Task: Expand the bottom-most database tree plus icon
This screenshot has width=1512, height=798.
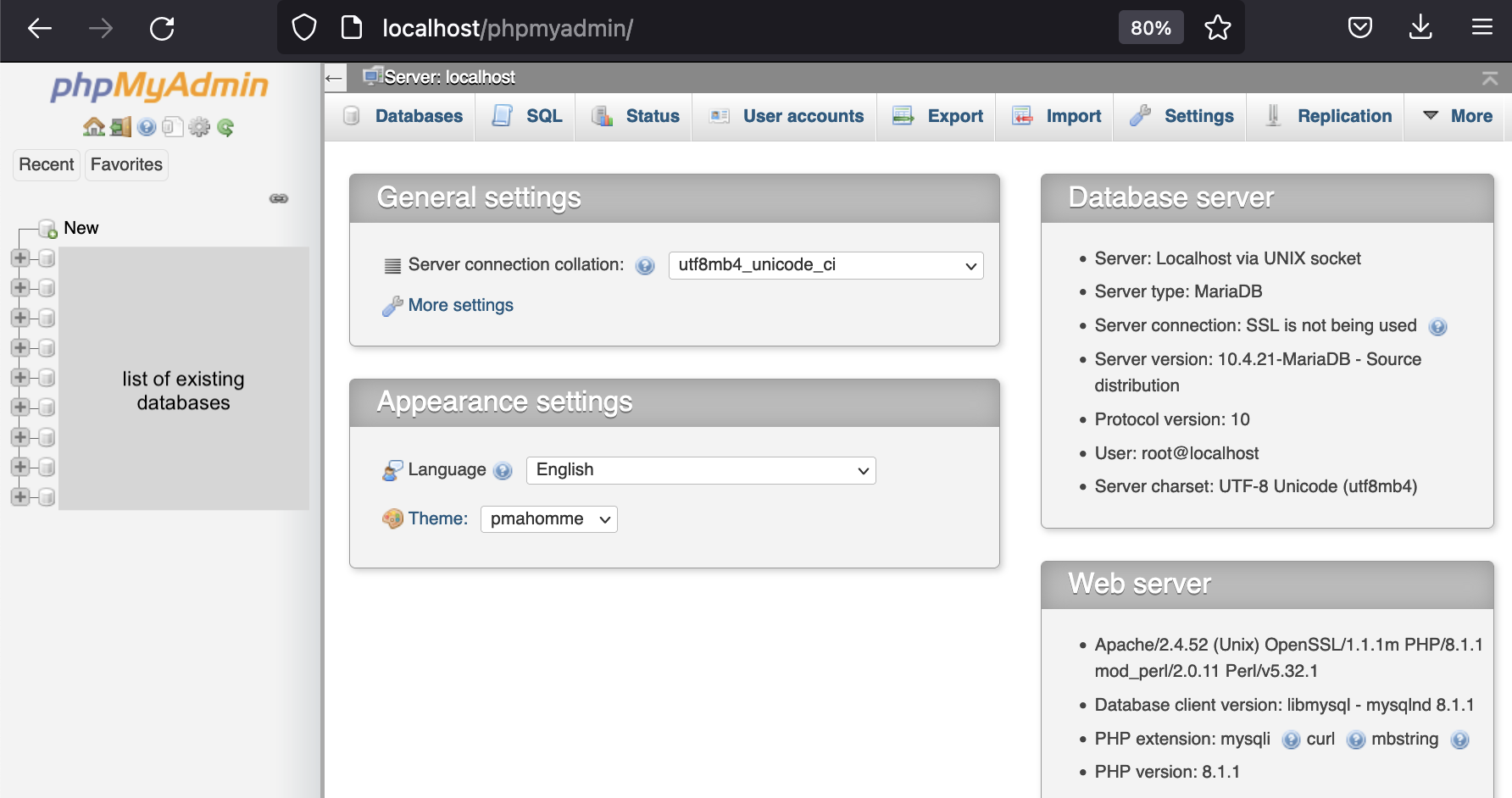Action: tap(20, 496)
